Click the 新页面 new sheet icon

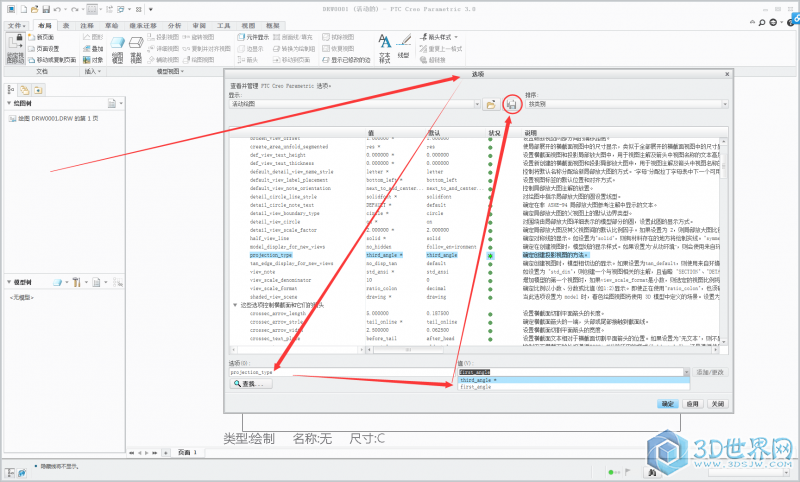[32, 37]
